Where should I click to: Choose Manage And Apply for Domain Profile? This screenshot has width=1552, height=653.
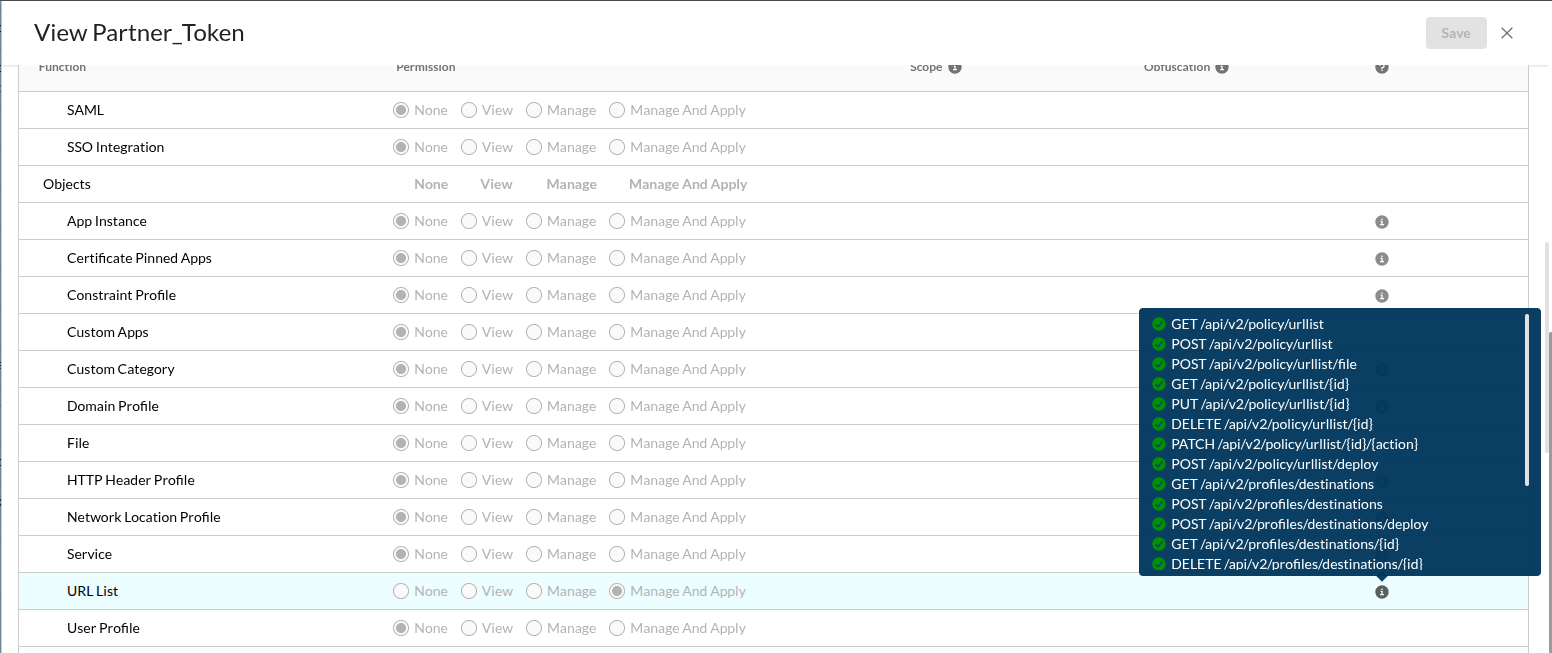(x=617, y=406)
